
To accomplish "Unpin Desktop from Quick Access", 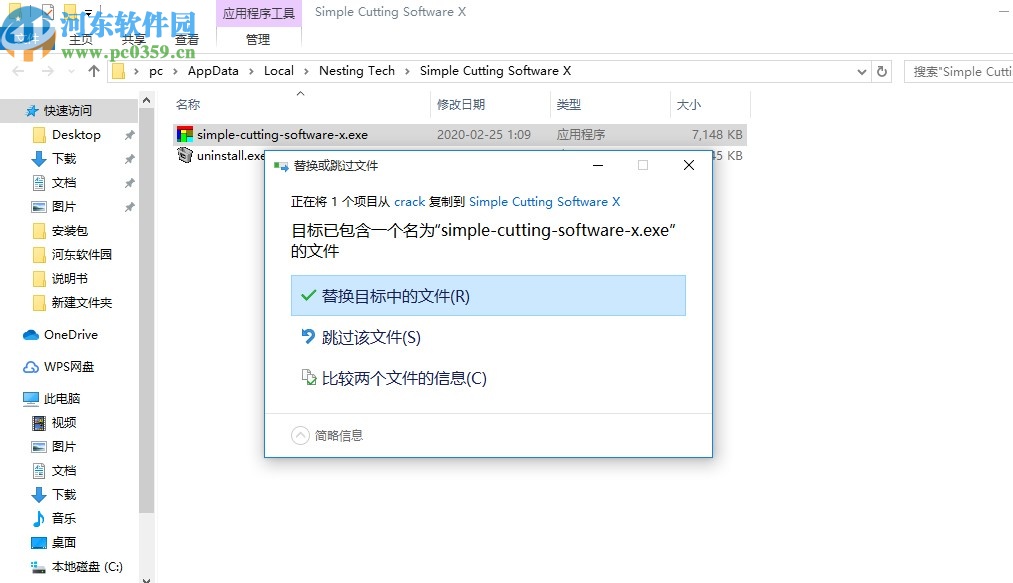I will point(128,134).
